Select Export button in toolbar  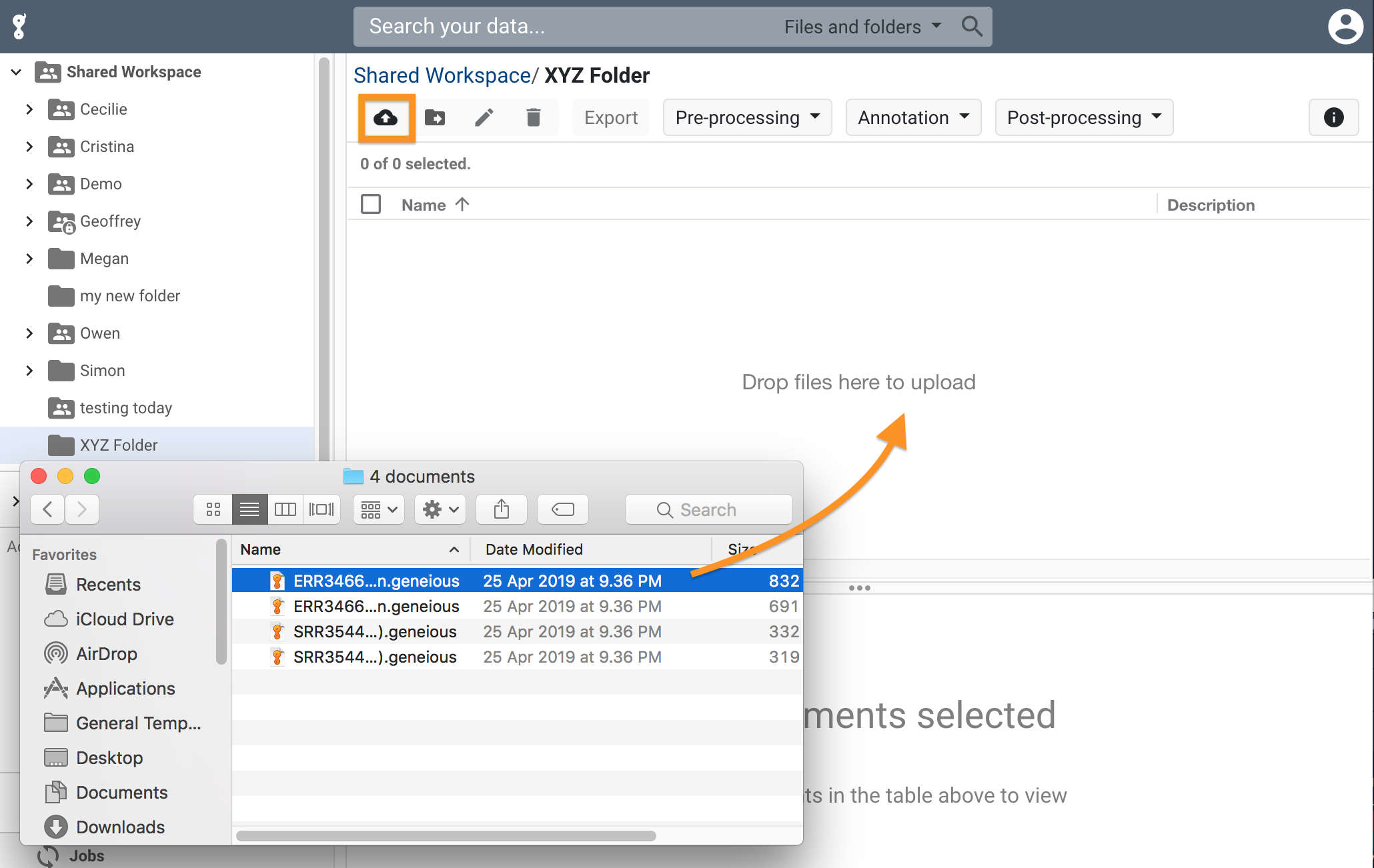pyautogui.click(x=609, y=117)
